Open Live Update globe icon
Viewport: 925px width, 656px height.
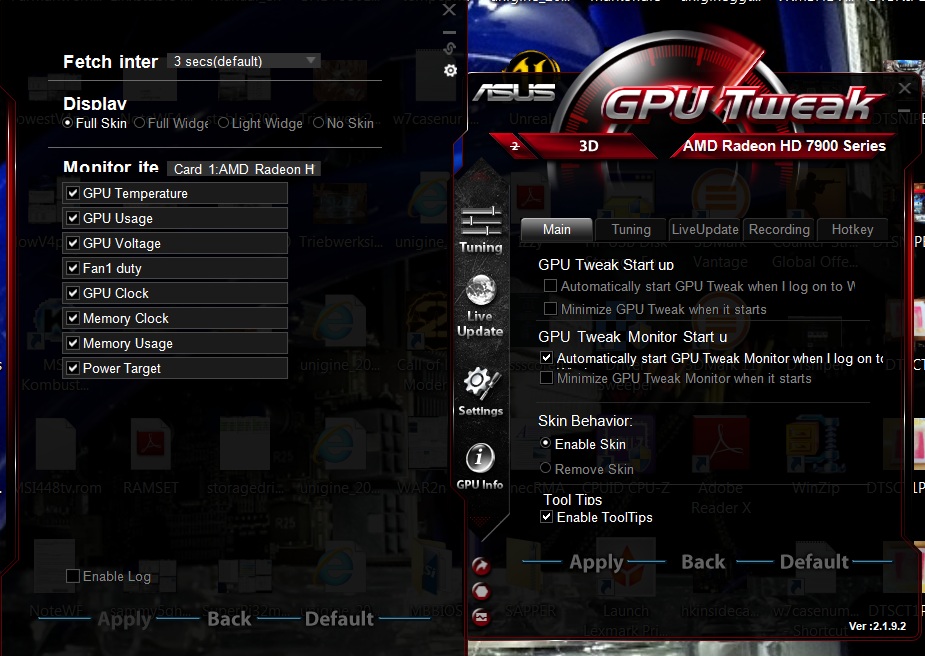[480, 290]
